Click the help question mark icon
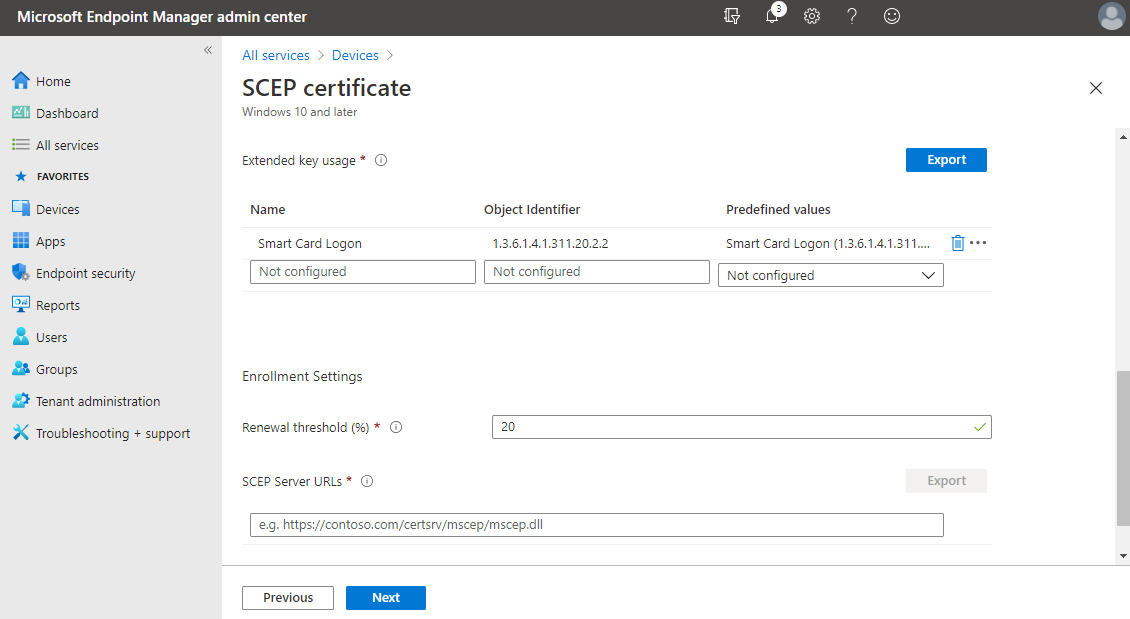1130x619 pixels. click(x=852, y=17)
